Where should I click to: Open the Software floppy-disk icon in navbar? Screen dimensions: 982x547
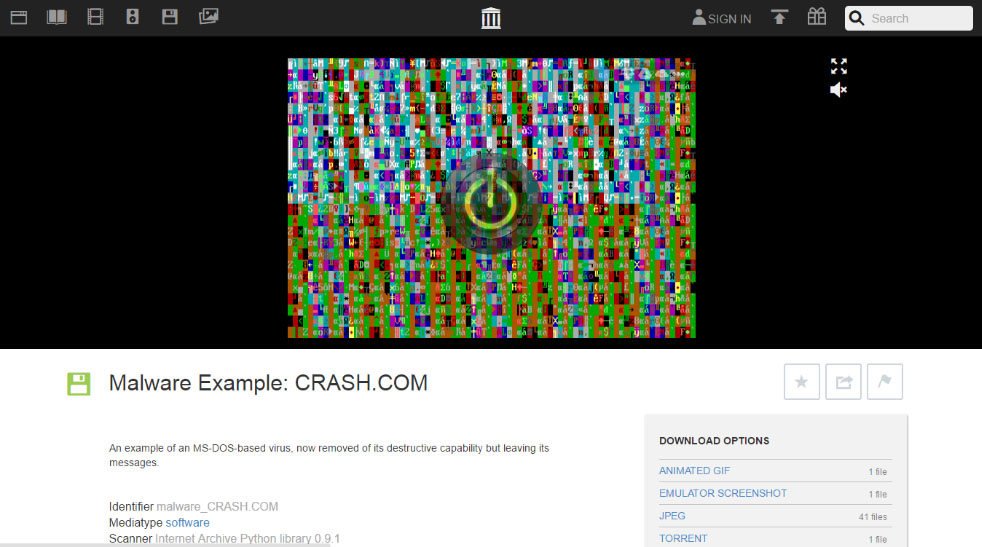170,17
